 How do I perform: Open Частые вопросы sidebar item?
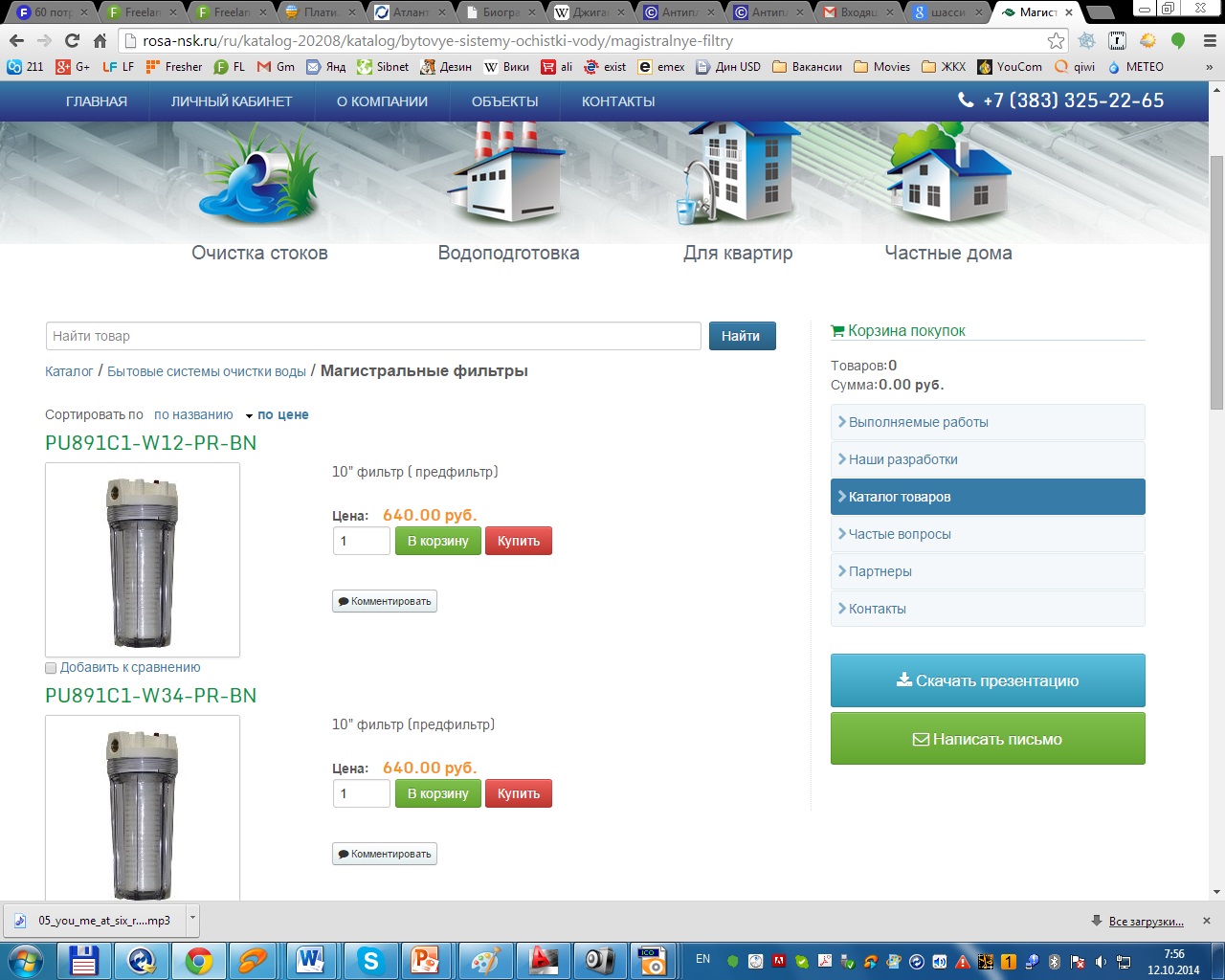pyautogui.click(x=988, y=534)
